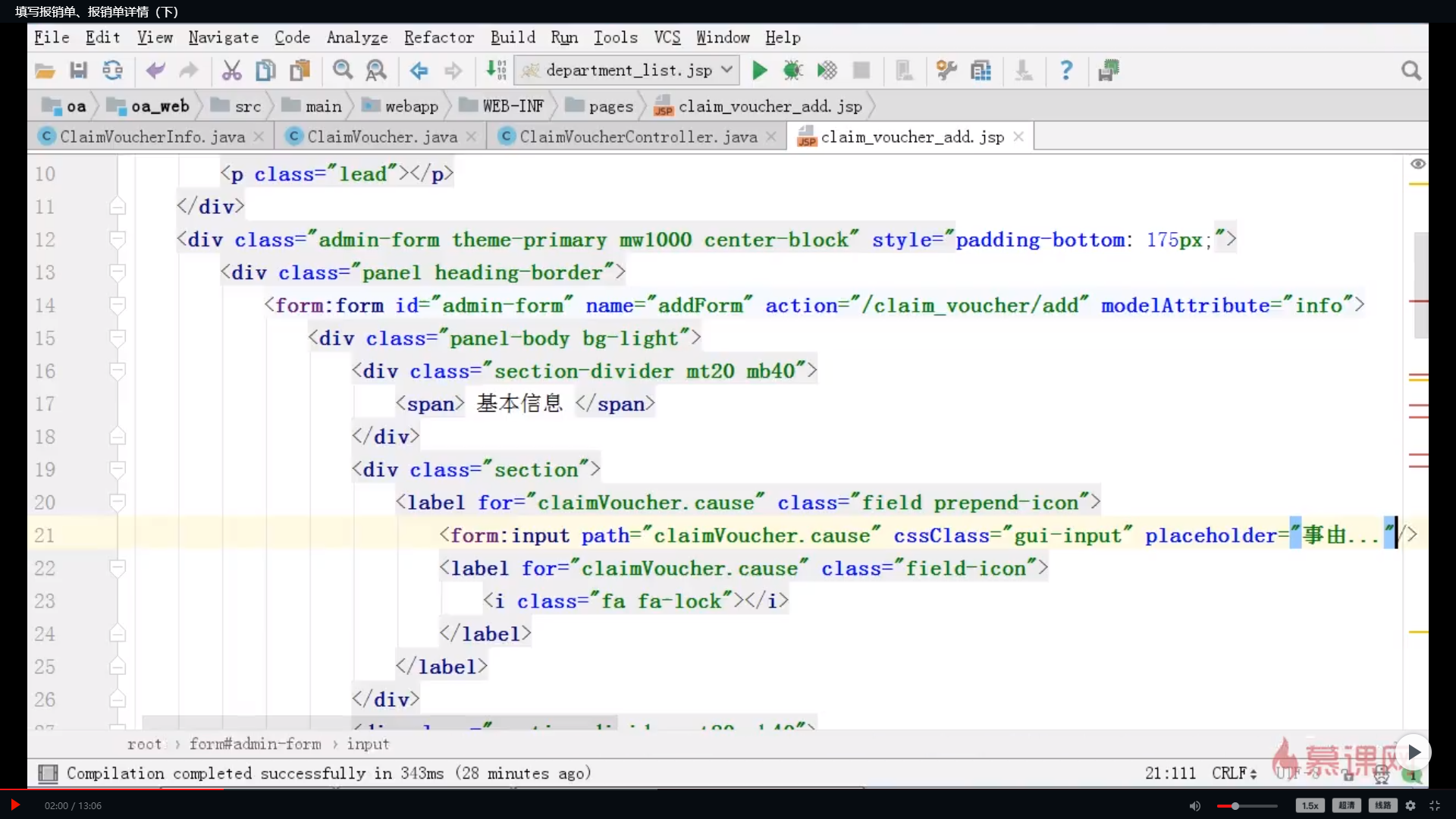Run department_list.jsp with the green play icon

[759, 71]
